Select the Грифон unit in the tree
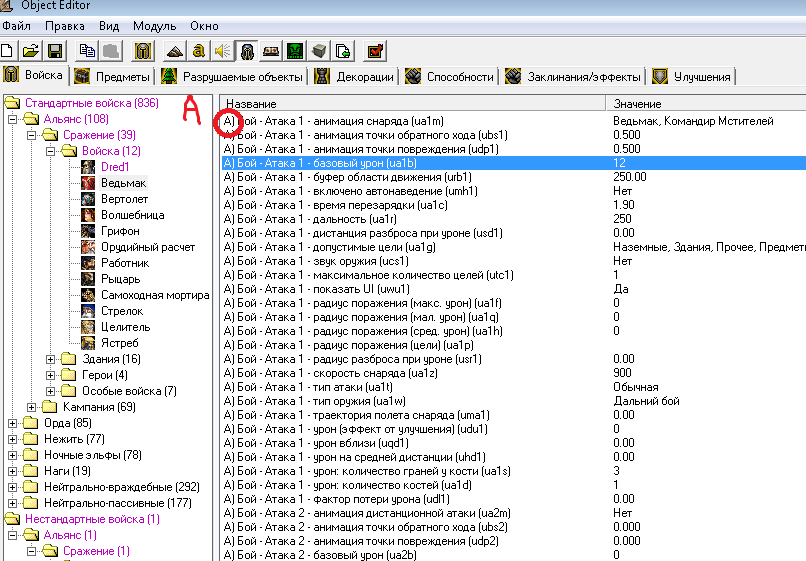The width and height of the screenshot is (806, 561). 120,230
